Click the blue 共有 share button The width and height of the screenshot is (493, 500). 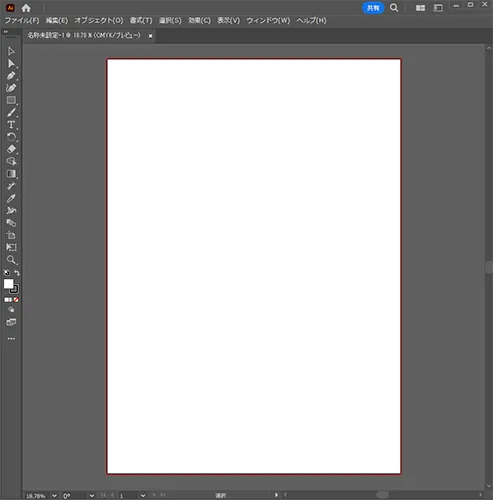(x=373, y=8)
